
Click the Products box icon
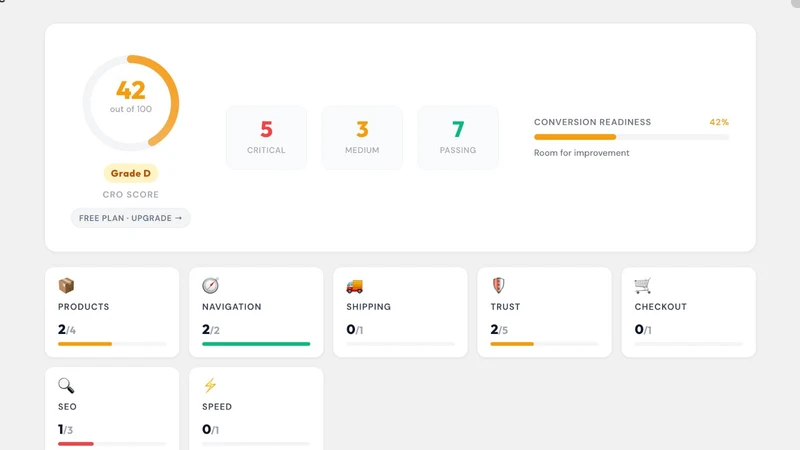[x=66, y=285]
